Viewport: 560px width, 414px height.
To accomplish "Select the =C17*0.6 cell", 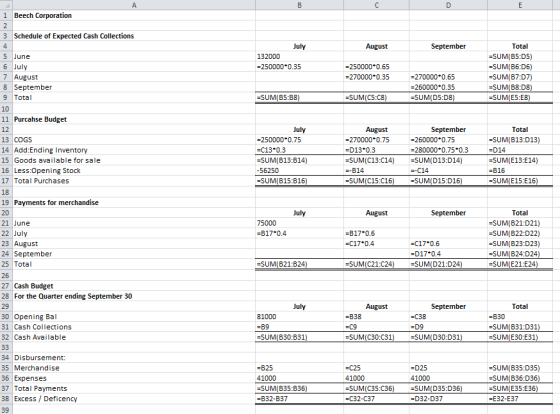I will 448,244.
